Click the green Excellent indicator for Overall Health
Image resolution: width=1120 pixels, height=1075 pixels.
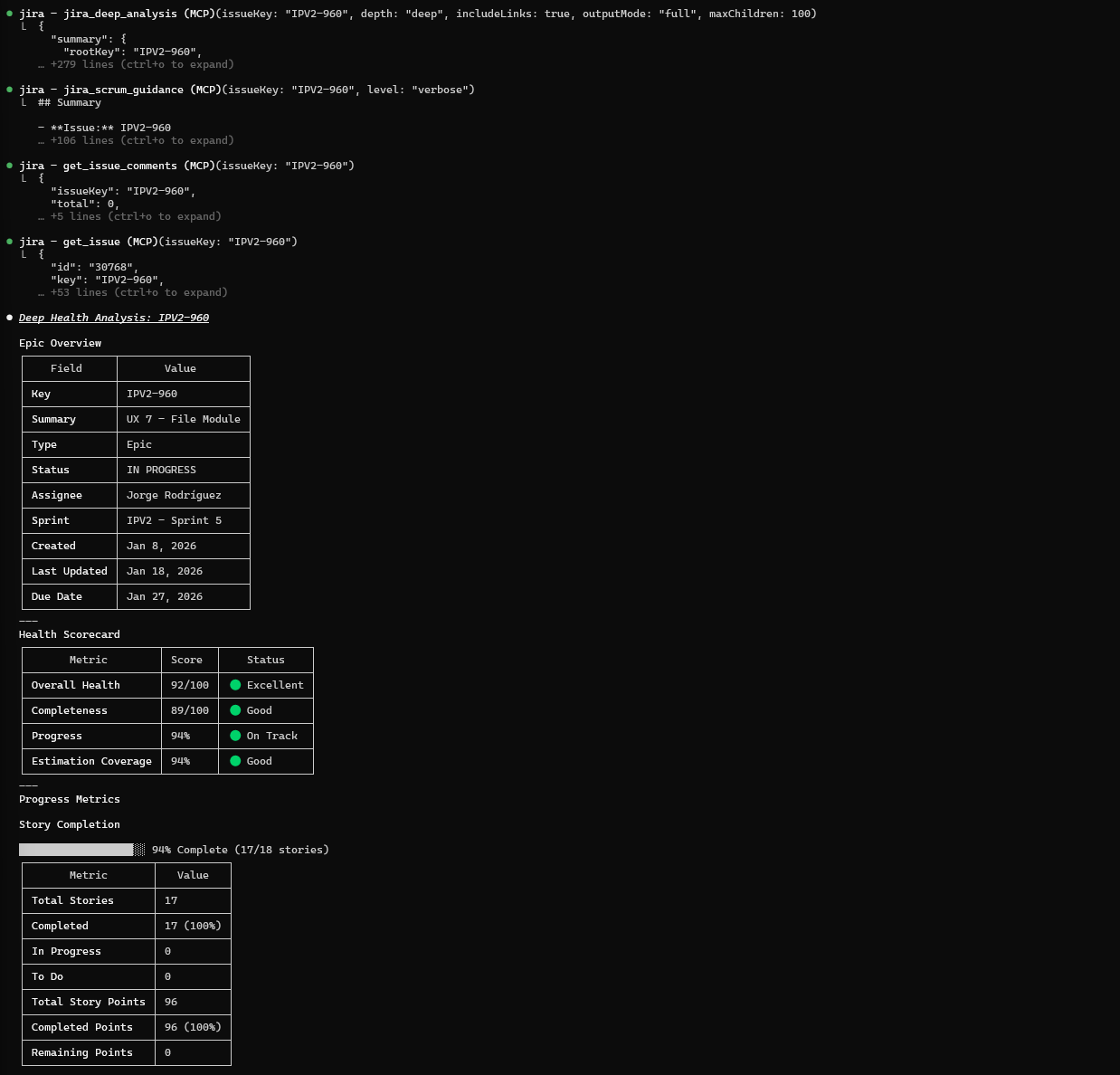click(x=236, y=685)
